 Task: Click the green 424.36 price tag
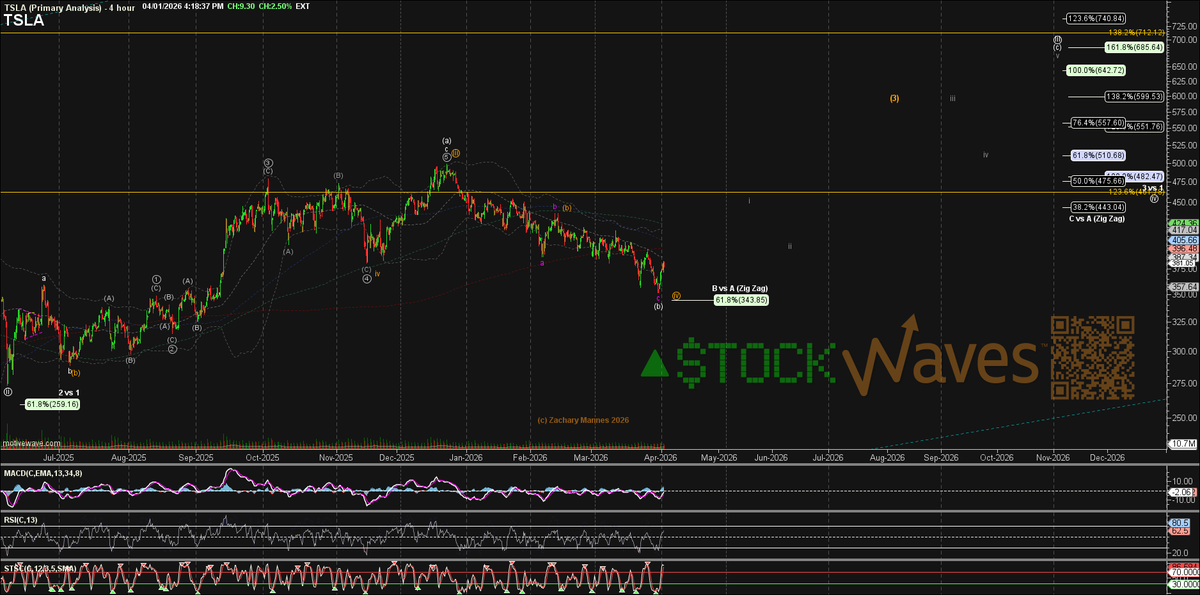point(1183,223)
